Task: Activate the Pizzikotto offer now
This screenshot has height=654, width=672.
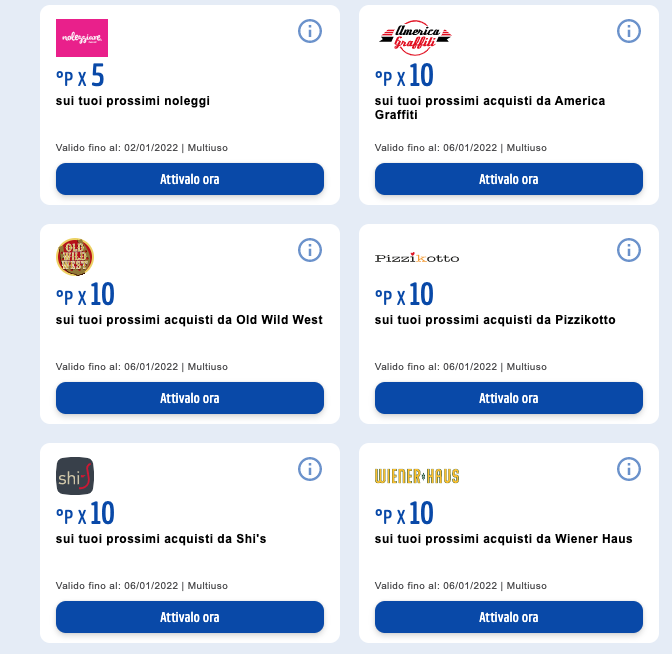Action: 509,398
